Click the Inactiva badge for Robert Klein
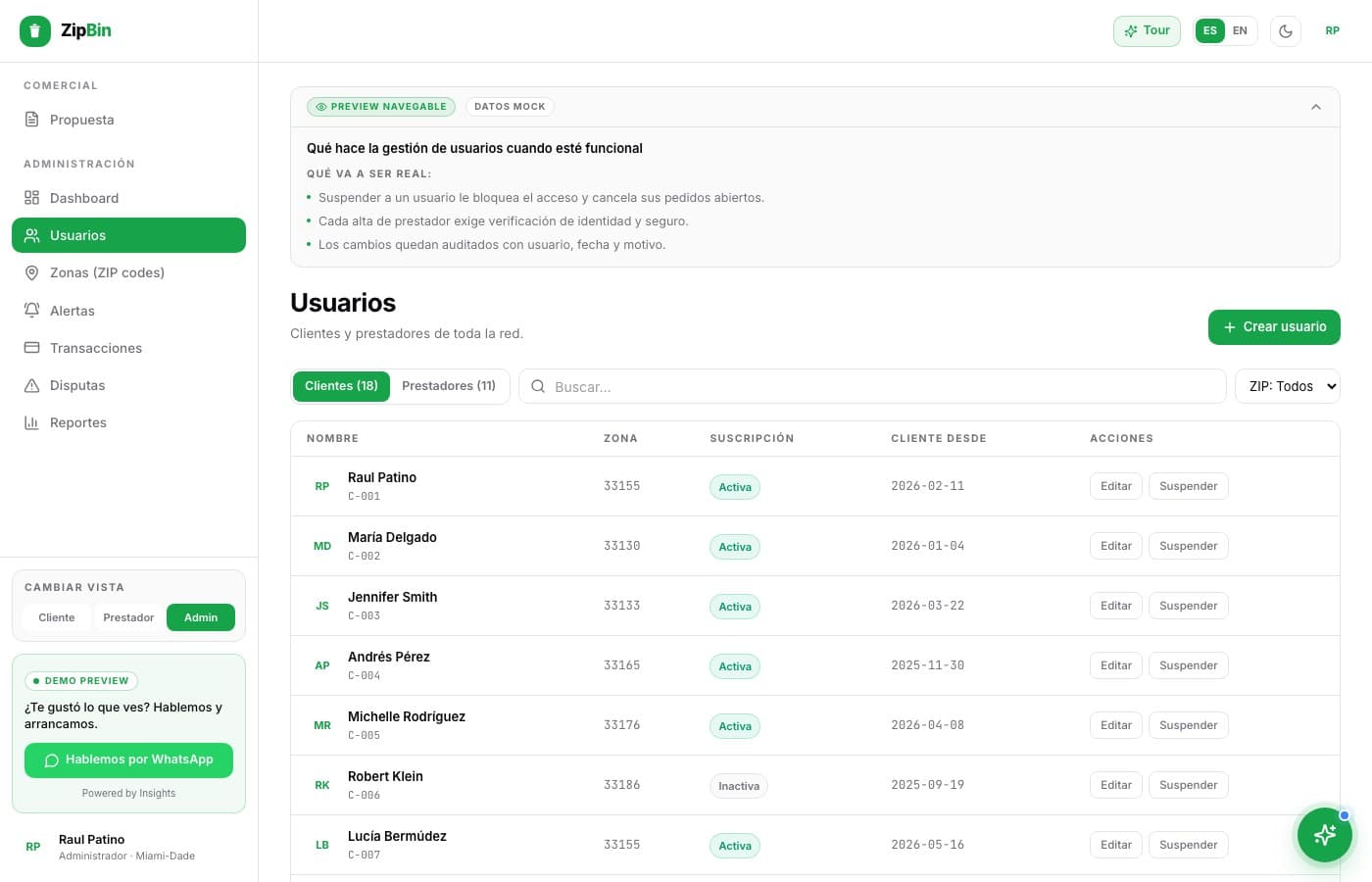The height and width of the screenshot is (882, 1372). [739, 786]
